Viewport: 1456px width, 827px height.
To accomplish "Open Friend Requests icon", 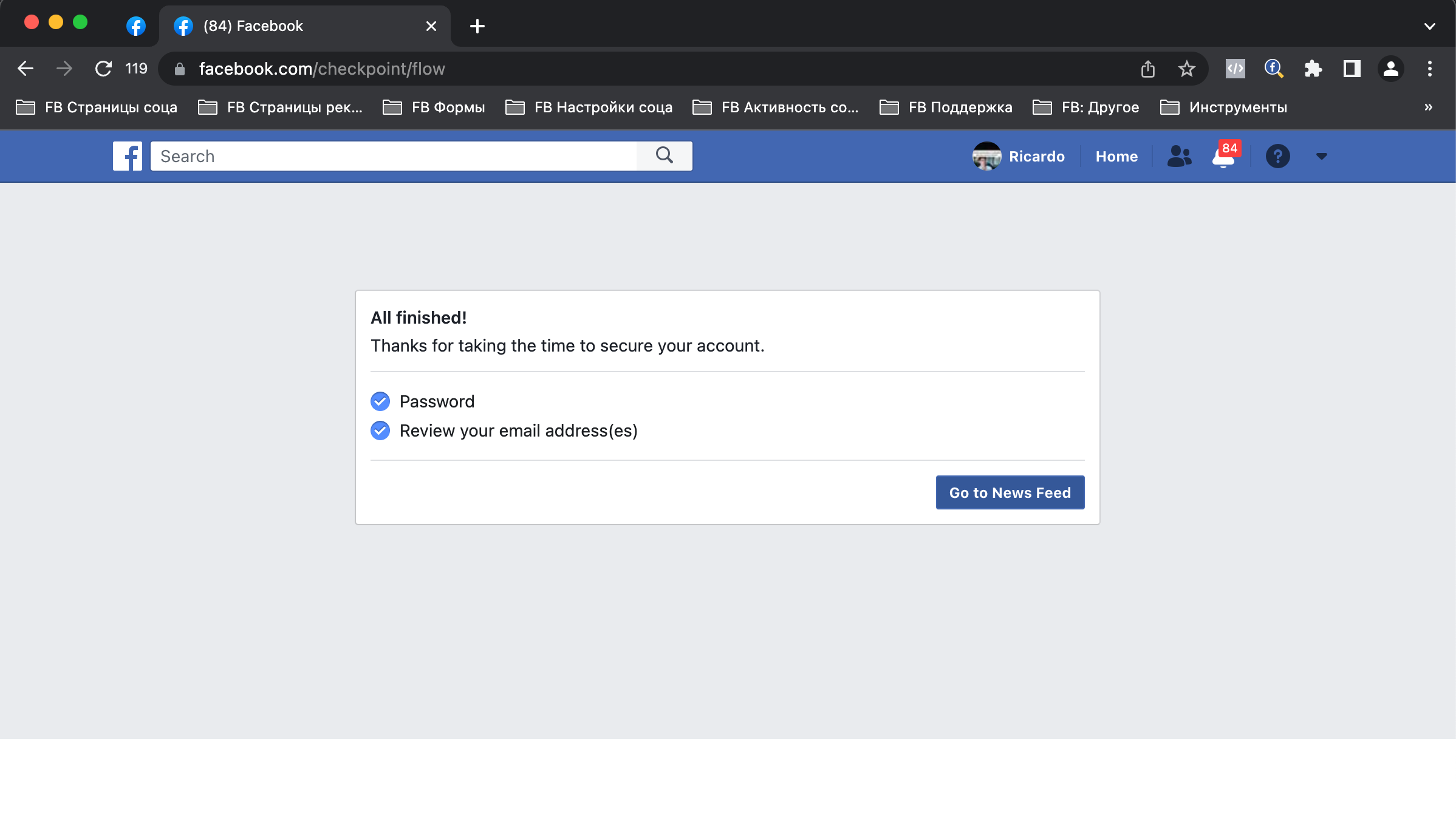I will click(1179, 156).
